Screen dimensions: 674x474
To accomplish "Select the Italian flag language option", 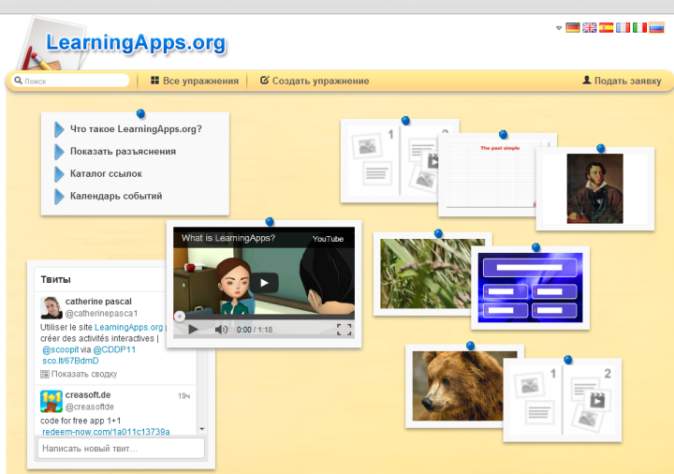I will click(x=640, y=28).
